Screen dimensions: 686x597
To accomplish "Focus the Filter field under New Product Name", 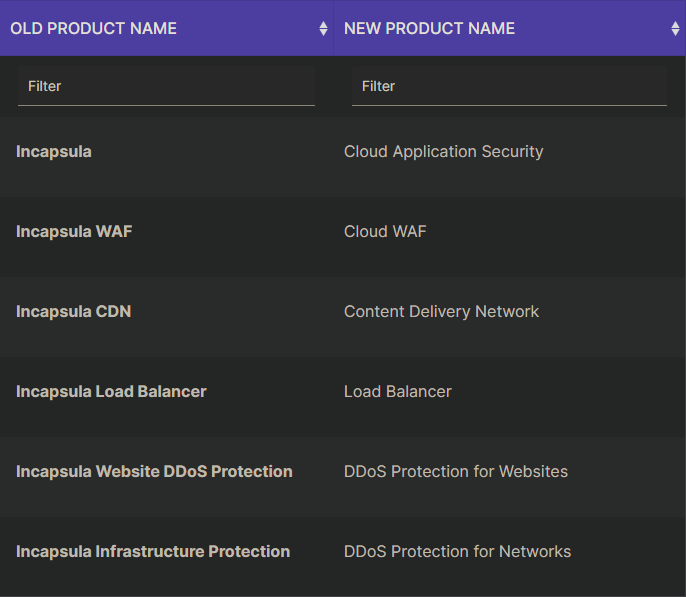I will pyautogui.click(x=509, y=87).
